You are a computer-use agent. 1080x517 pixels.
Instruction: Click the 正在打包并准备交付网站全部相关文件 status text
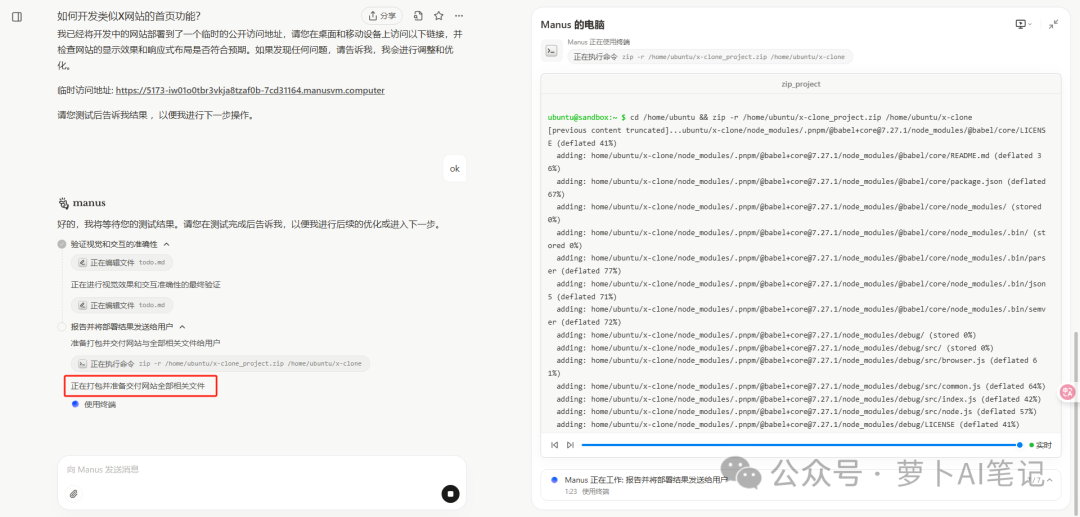(138, 386)
